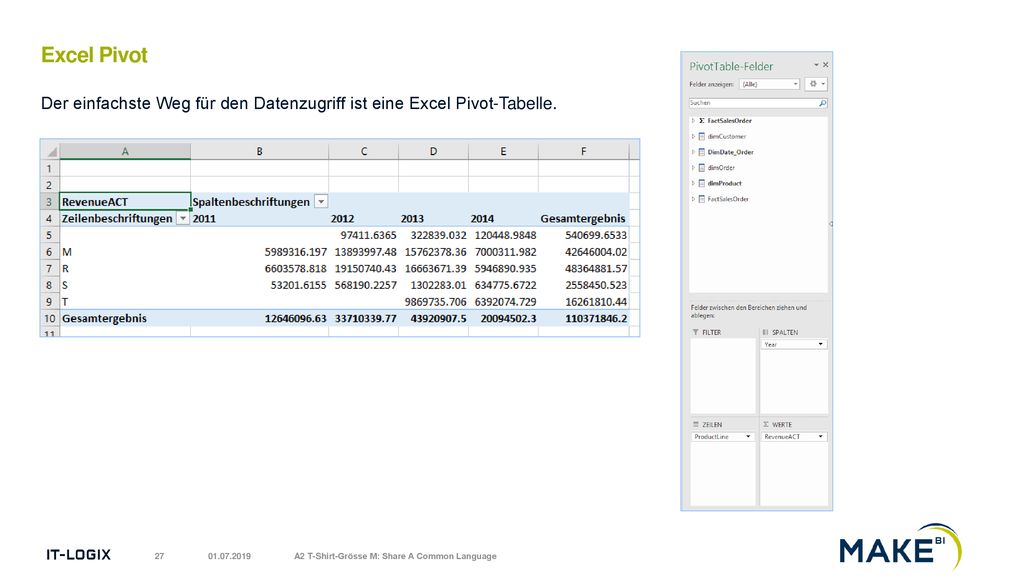Click the table icon beside dimProduct
1024x576 pixels.
click(x=701, y=184)
